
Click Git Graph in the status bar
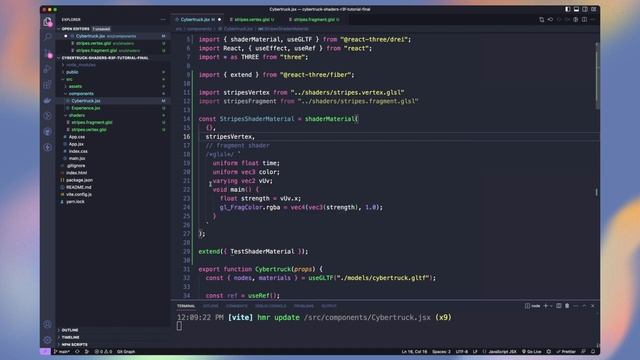click(126, 351)
